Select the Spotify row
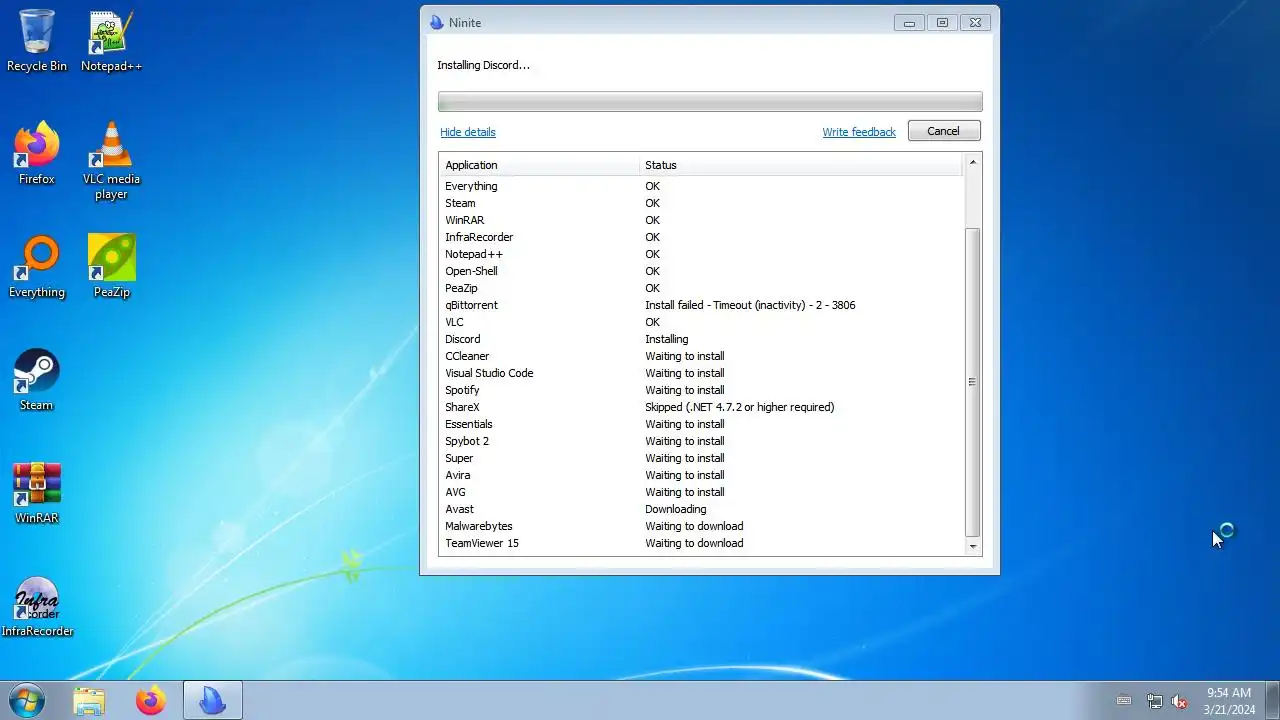This screenshot has height=720, width=1280. [x=701, y=390]
